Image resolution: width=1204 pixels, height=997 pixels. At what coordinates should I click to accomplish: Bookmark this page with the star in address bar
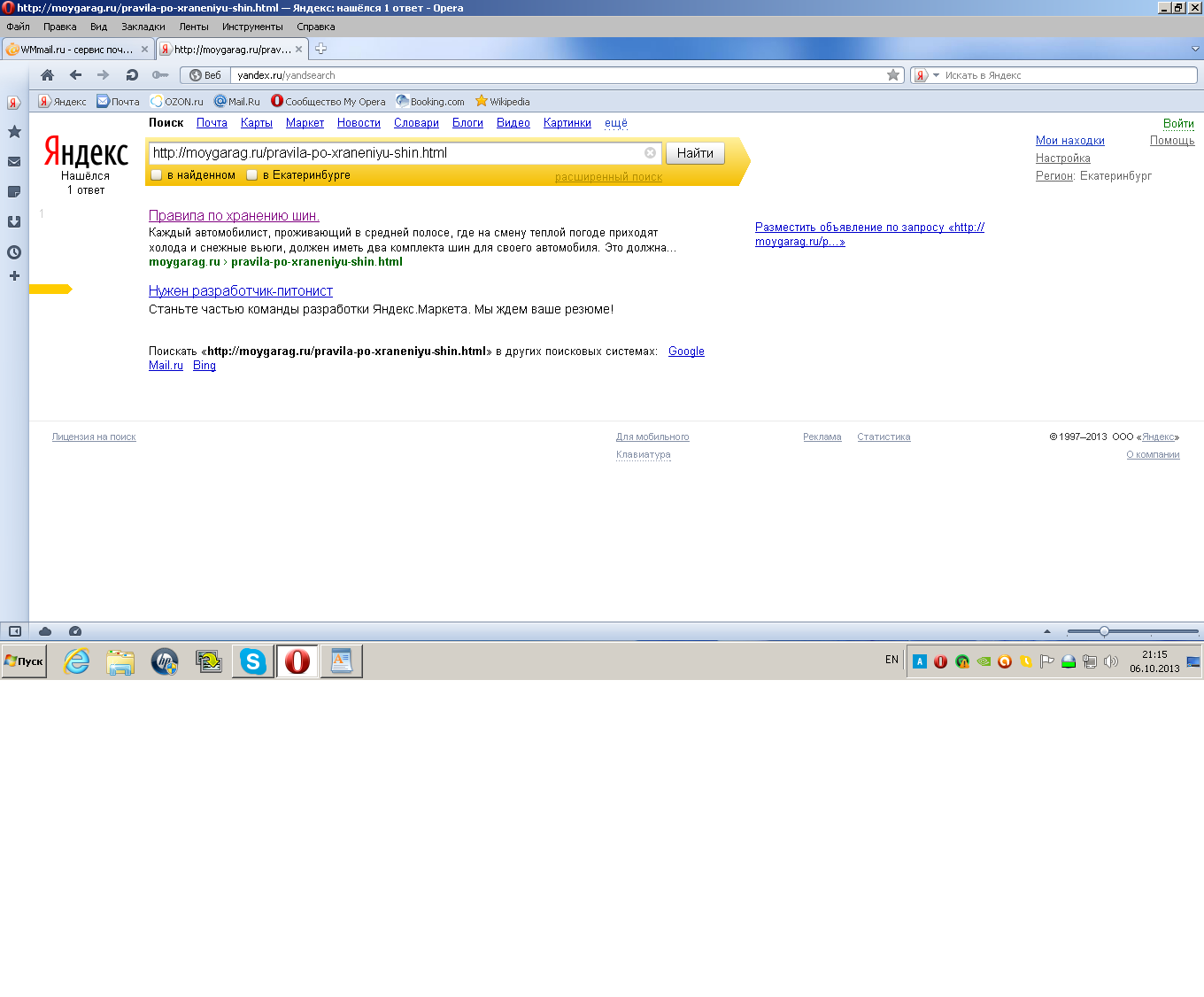pyautogui.click(x=893, y=75)
